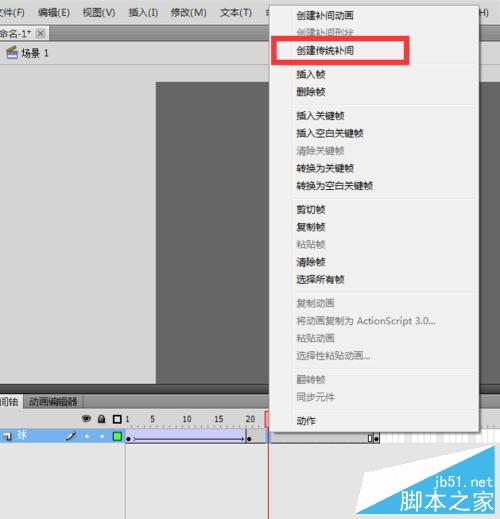Choose 转换为关键帧 menu entry
Image resolution: width=500 pixels, height=519 pixels.
(325, 168)
